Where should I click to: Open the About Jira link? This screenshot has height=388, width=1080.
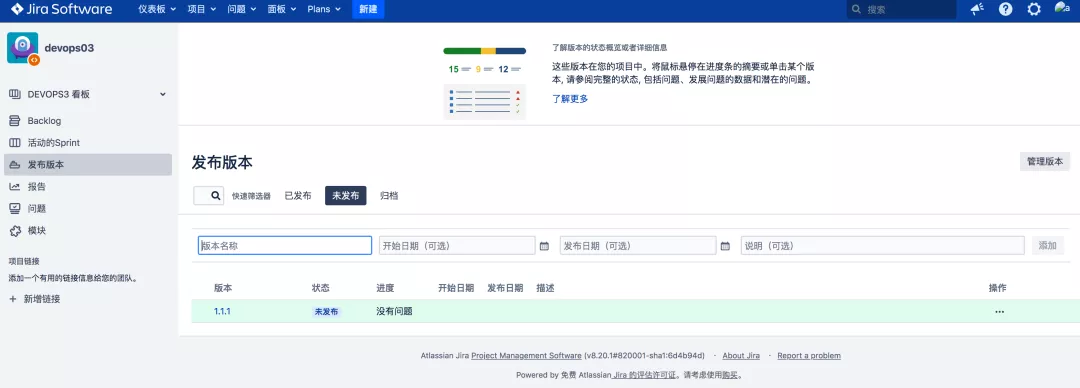click(x=741, y=356)
